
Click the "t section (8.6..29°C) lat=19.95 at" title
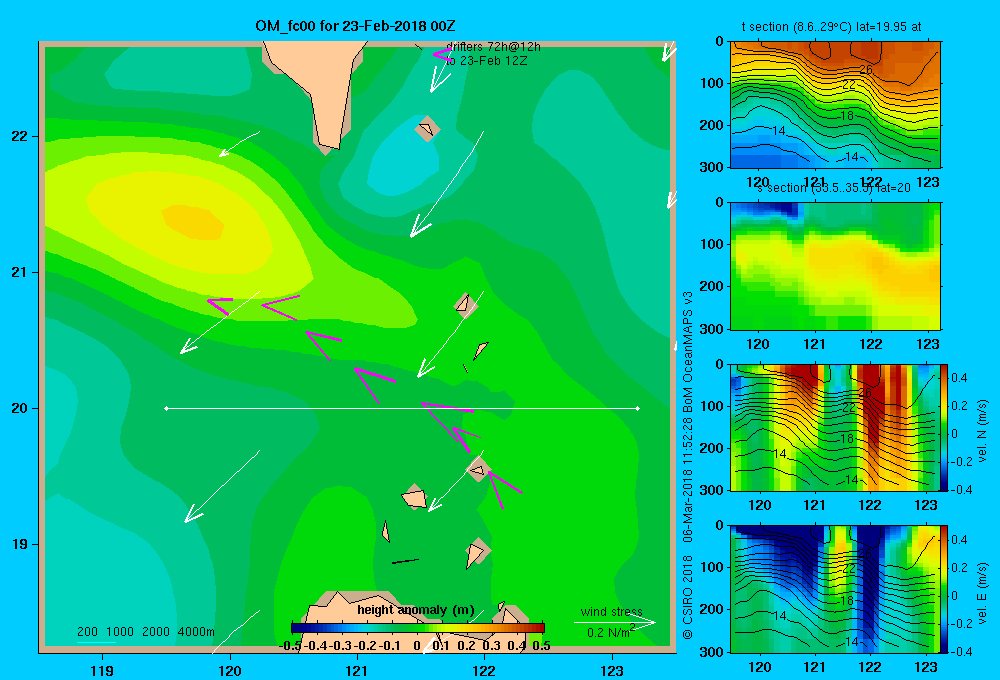831,27
